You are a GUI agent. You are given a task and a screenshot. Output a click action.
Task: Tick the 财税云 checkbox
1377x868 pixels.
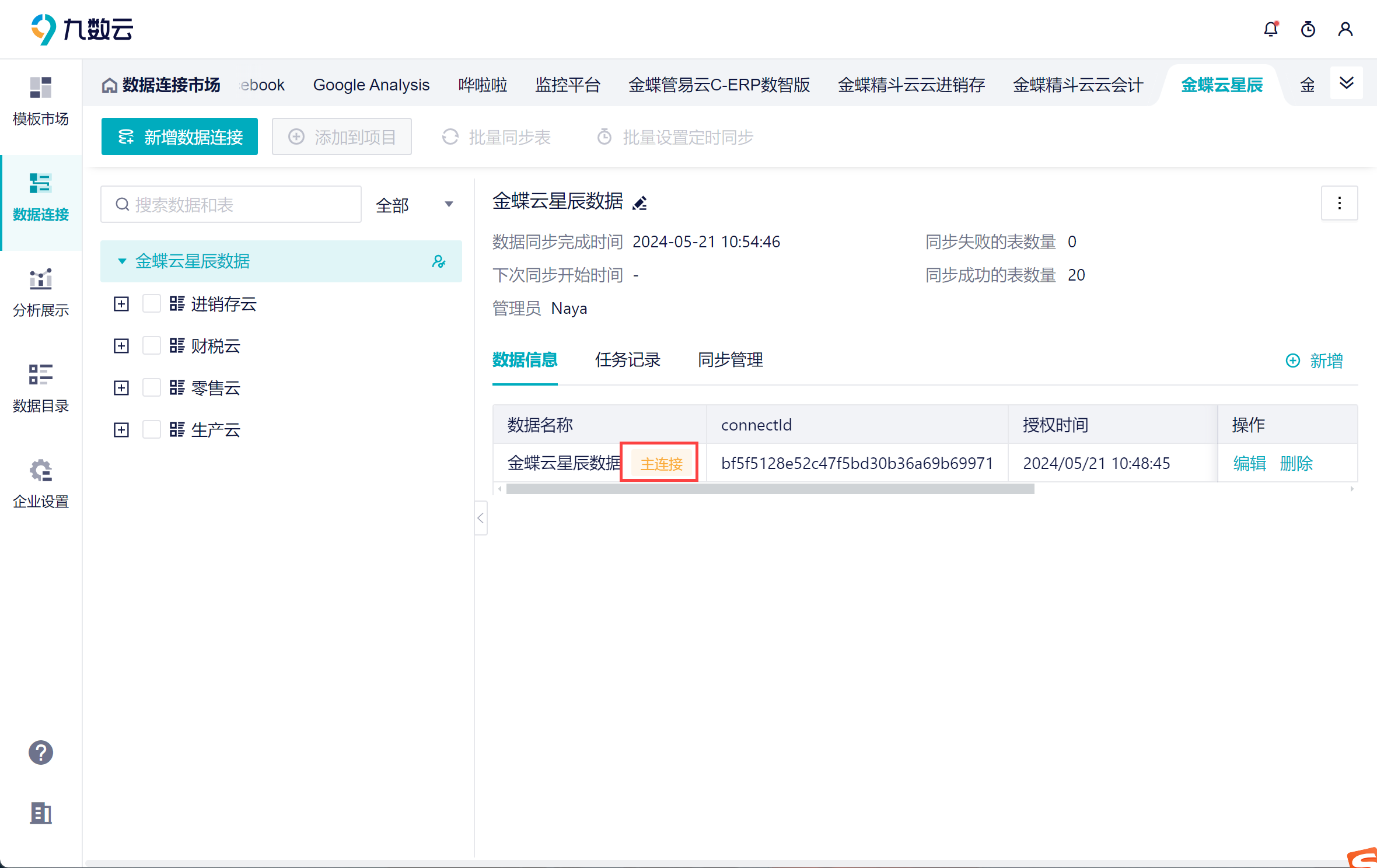[x=152, y=346]
